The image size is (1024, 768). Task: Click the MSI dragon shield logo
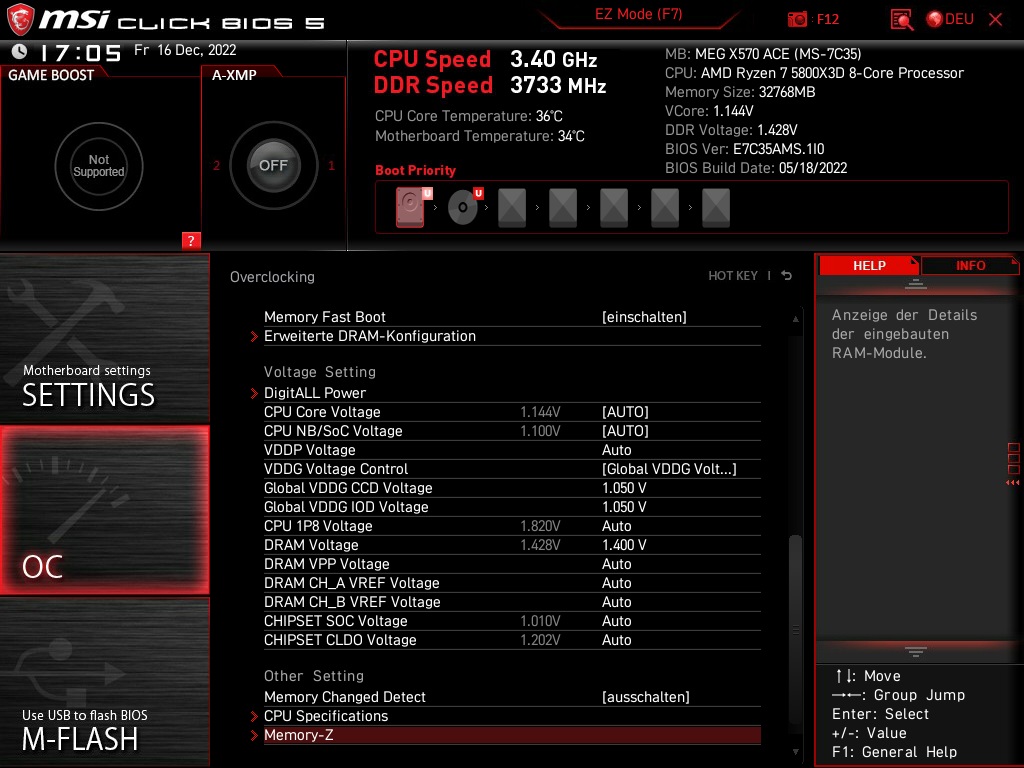[x=20, y=20]
